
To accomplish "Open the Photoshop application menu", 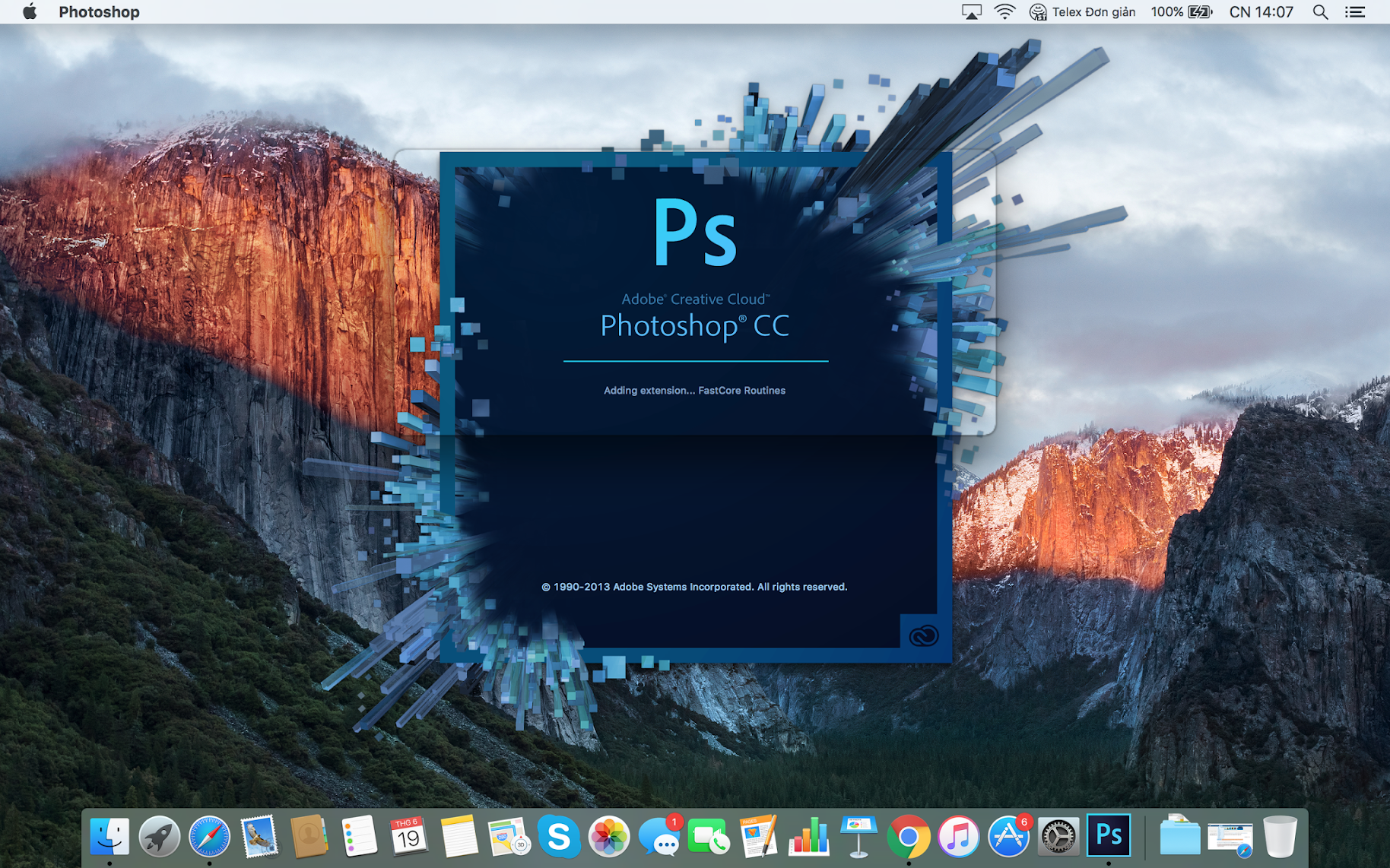I will [x=99, y=11].
